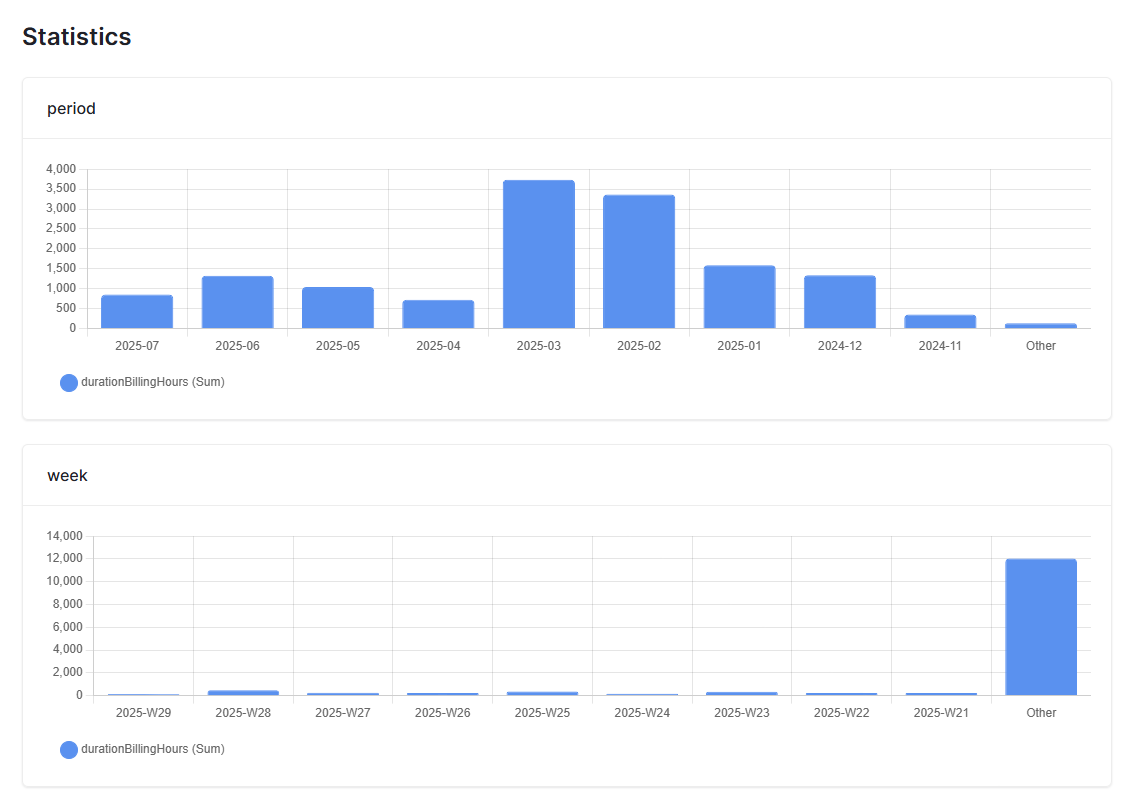Click the 4,000 y-axis value
Viewport: 1133px width, 809px height.
tap(61, 169)
